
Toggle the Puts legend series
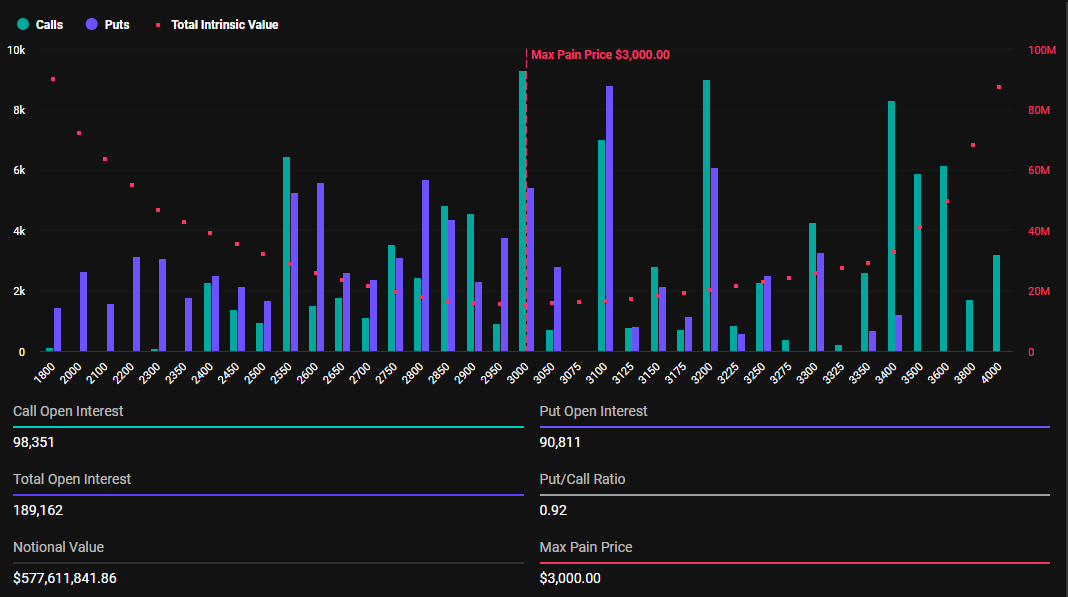point(108,25)
